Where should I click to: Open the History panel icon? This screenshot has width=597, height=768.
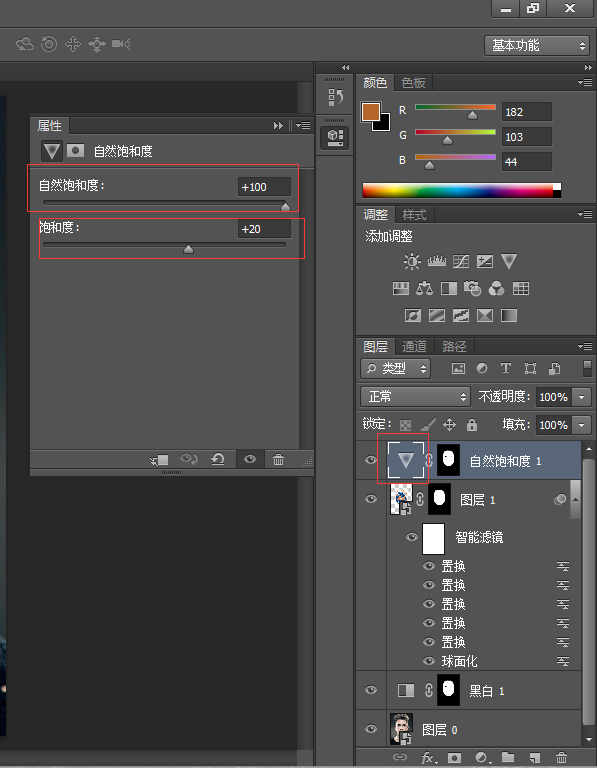click(335, 97)
